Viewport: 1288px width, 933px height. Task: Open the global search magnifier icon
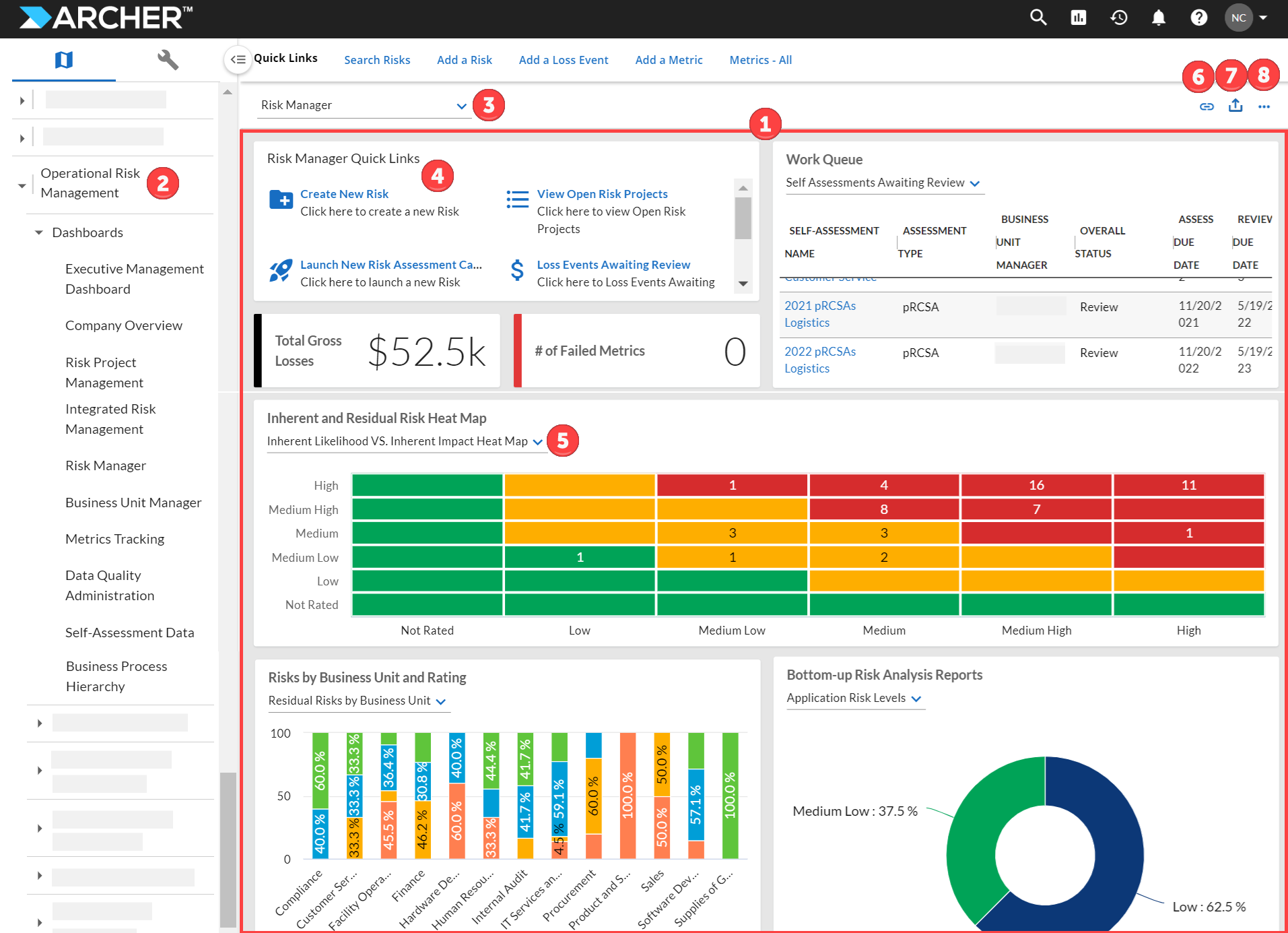(1038, 18)
